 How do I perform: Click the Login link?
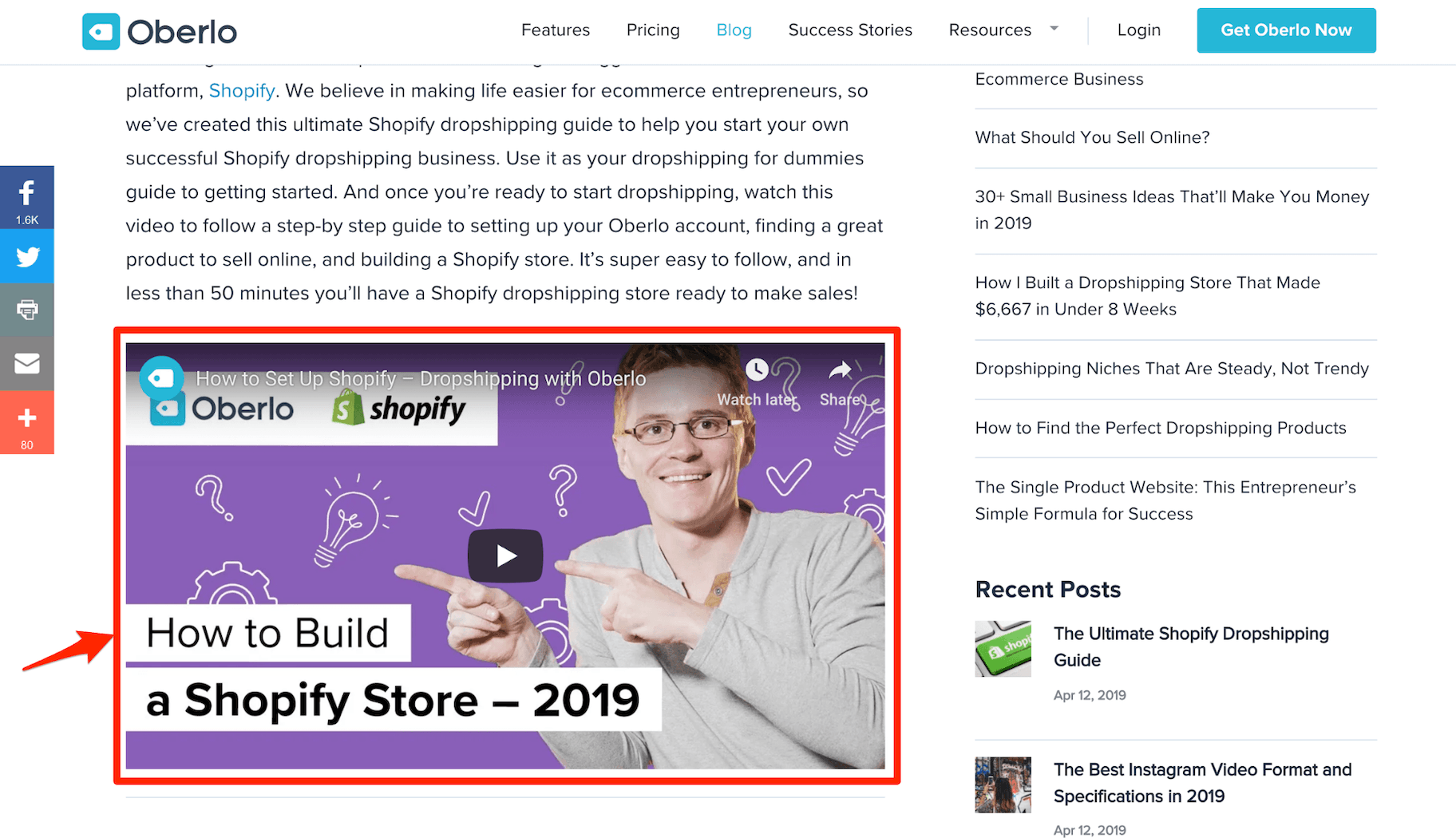coord(1139,30)
